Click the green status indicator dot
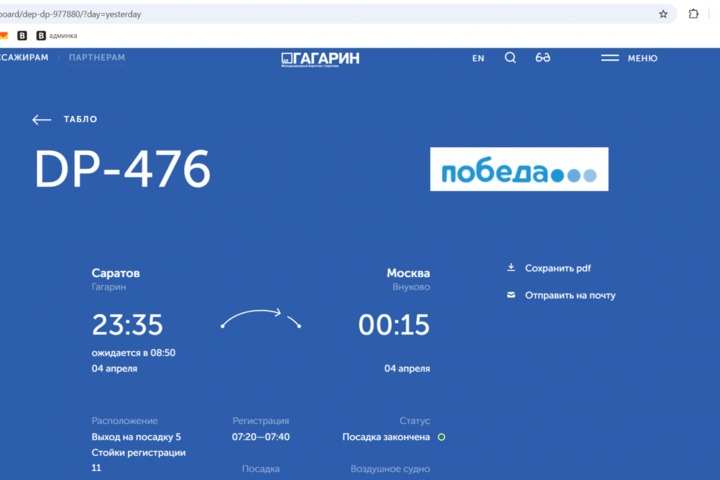 click(442, 437)
